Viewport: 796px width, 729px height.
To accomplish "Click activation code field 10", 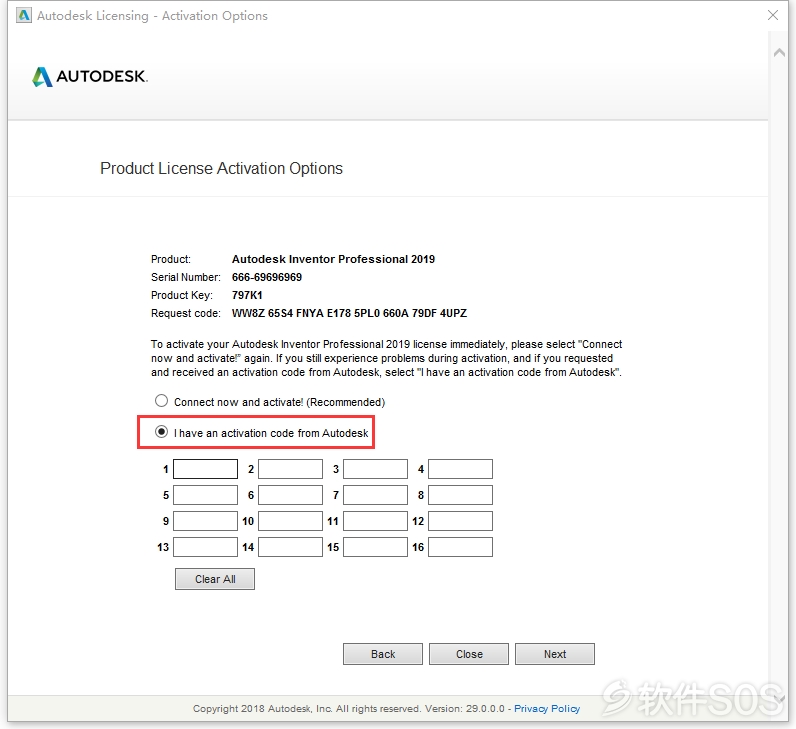I will coord(290,521).
